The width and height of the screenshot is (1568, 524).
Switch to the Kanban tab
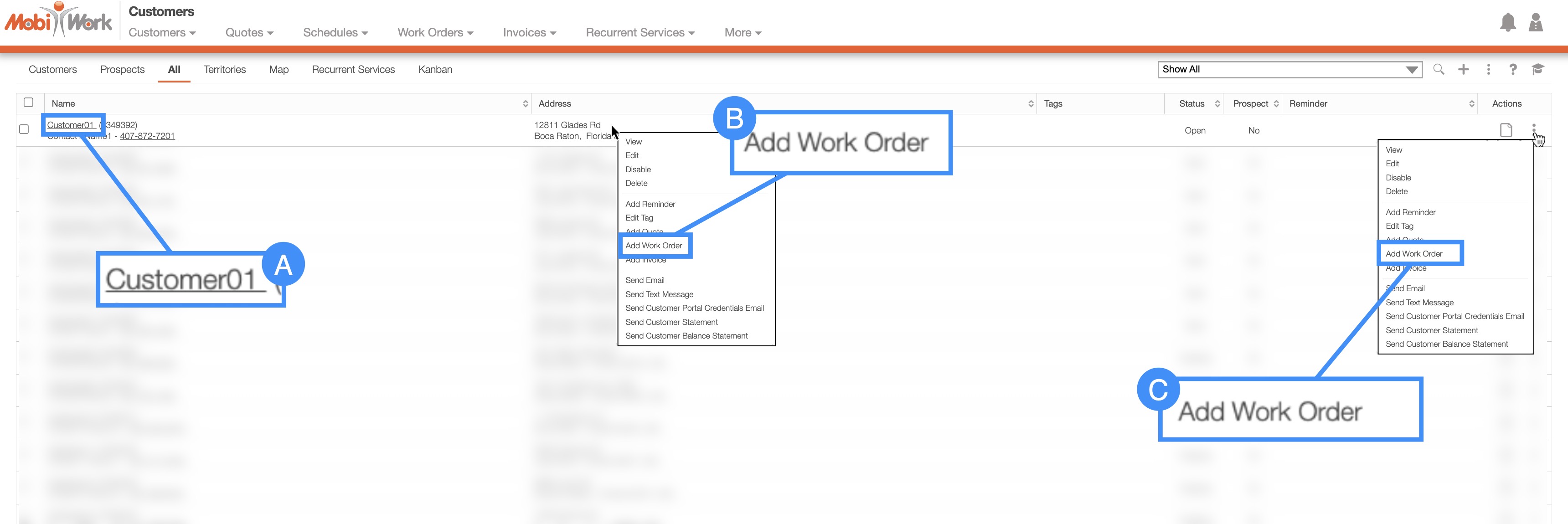(x=434, y=69)
